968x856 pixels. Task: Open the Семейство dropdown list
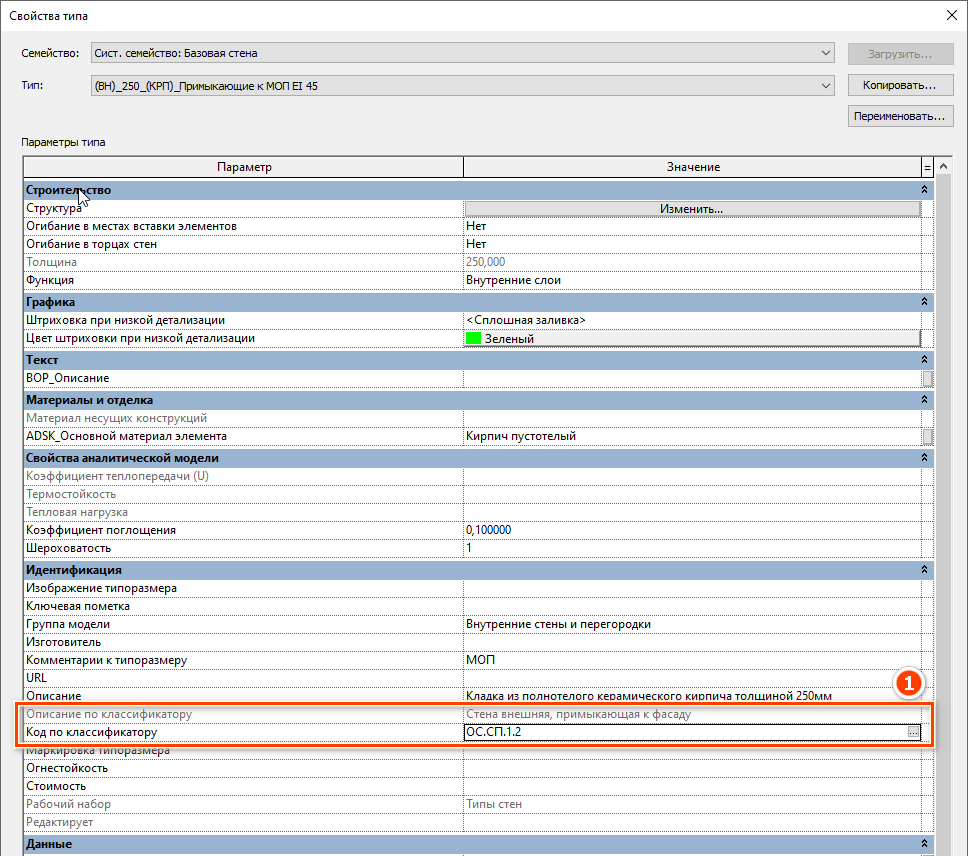point(825,53)
